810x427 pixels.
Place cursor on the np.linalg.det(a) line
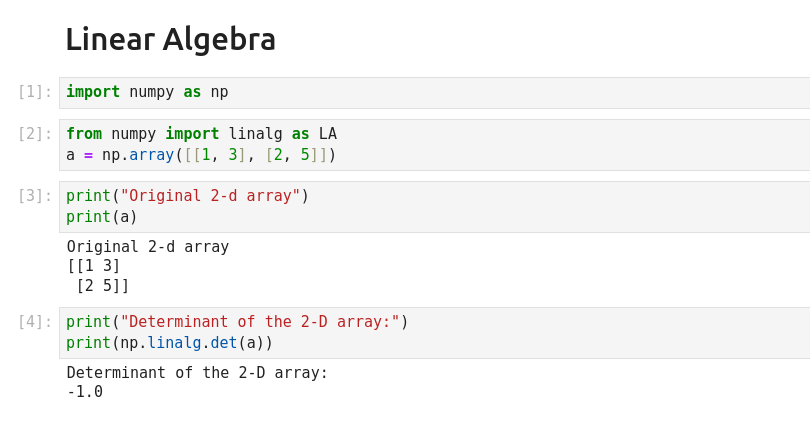click(x=169, y=343)
